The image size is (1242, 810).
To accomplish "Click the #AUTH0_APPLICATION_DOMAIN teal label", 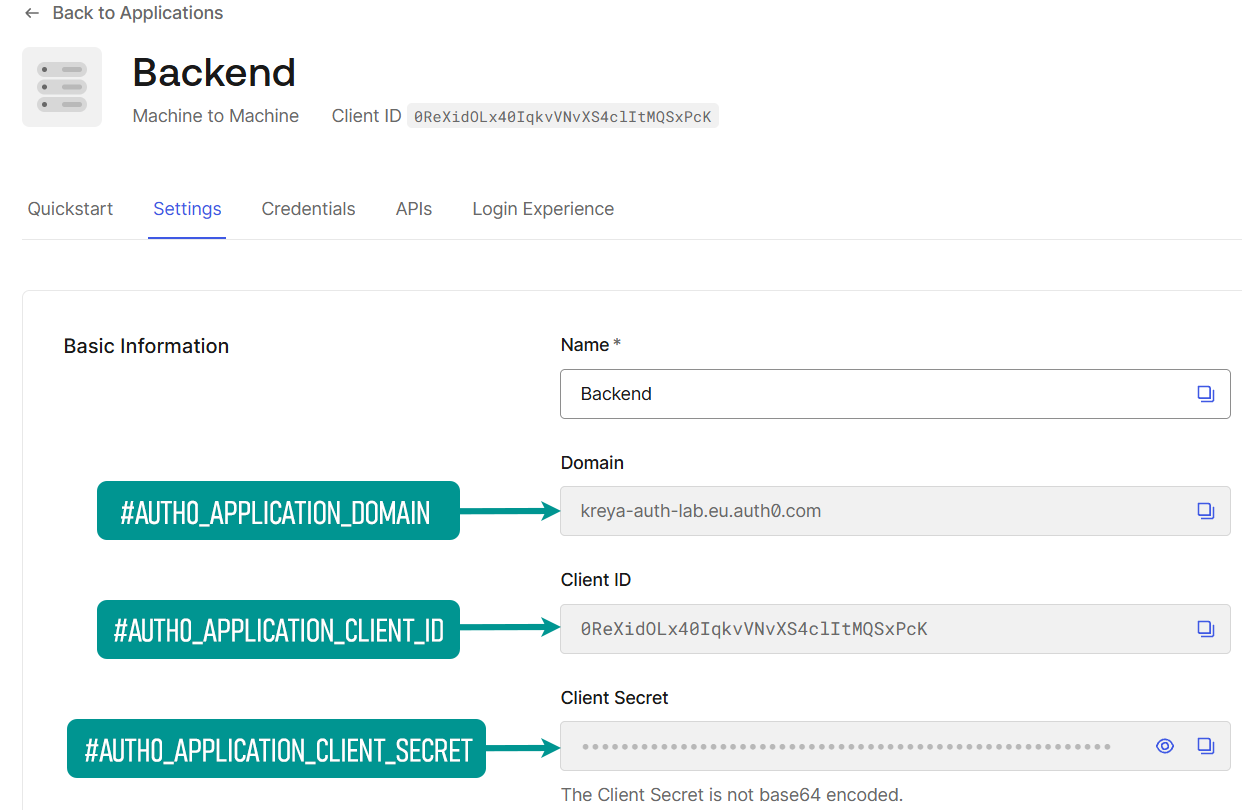I will [277, 511].
